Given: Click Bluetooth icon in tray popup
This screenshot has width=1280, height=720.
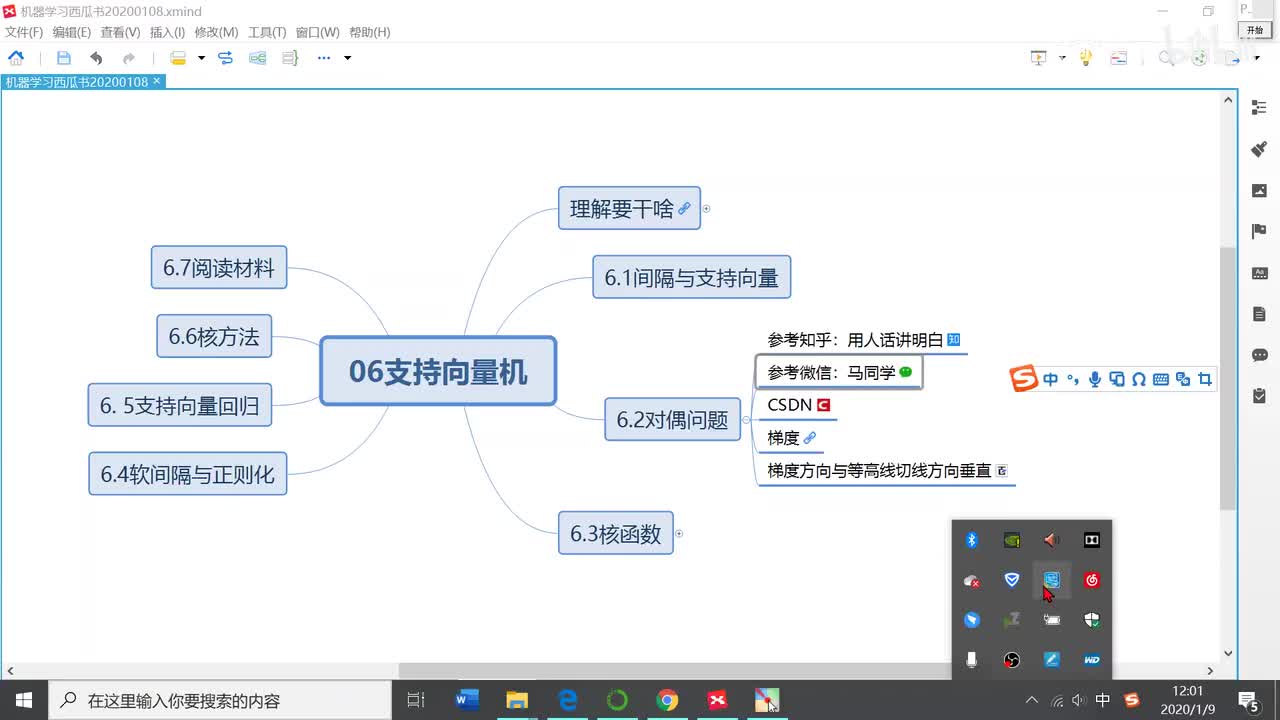Looking at the screenshot, I should pos(971,540).
